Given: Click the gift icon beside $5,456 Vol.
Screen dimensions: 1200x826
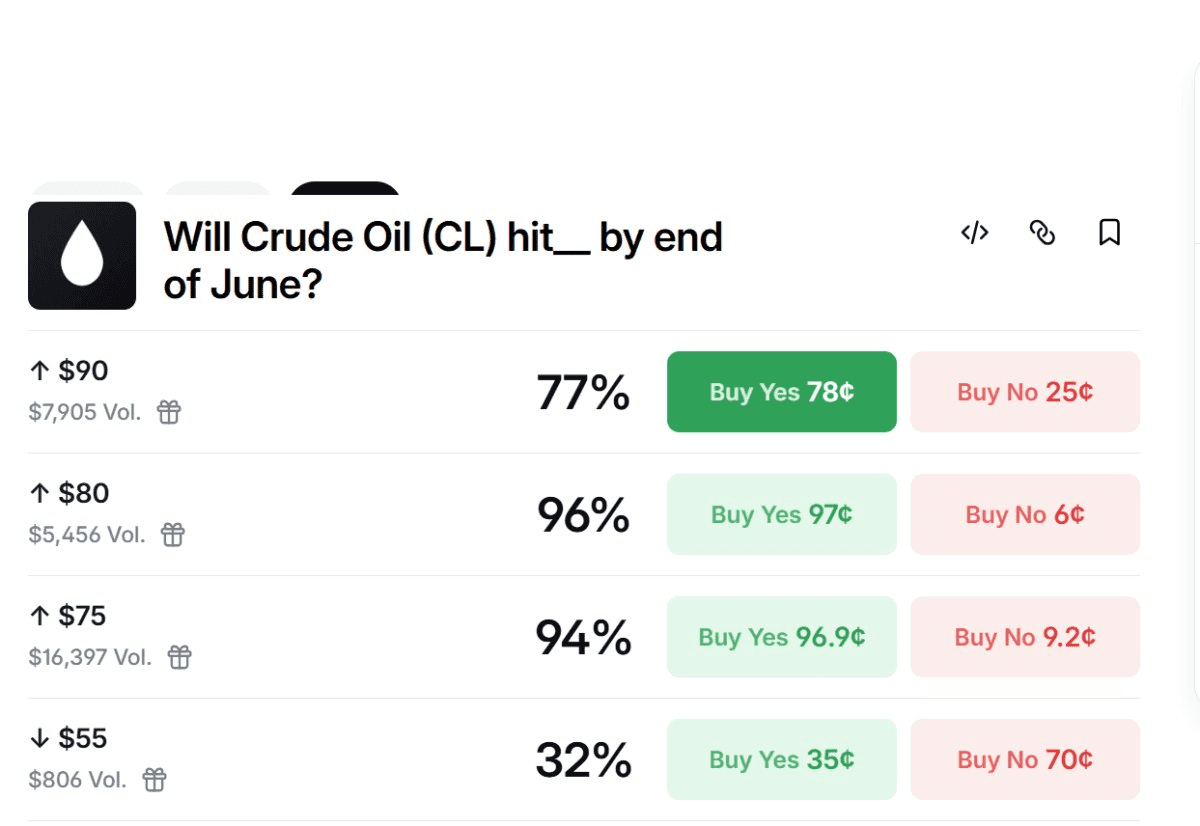Looking at the screenshot, I should click(173, 535).
